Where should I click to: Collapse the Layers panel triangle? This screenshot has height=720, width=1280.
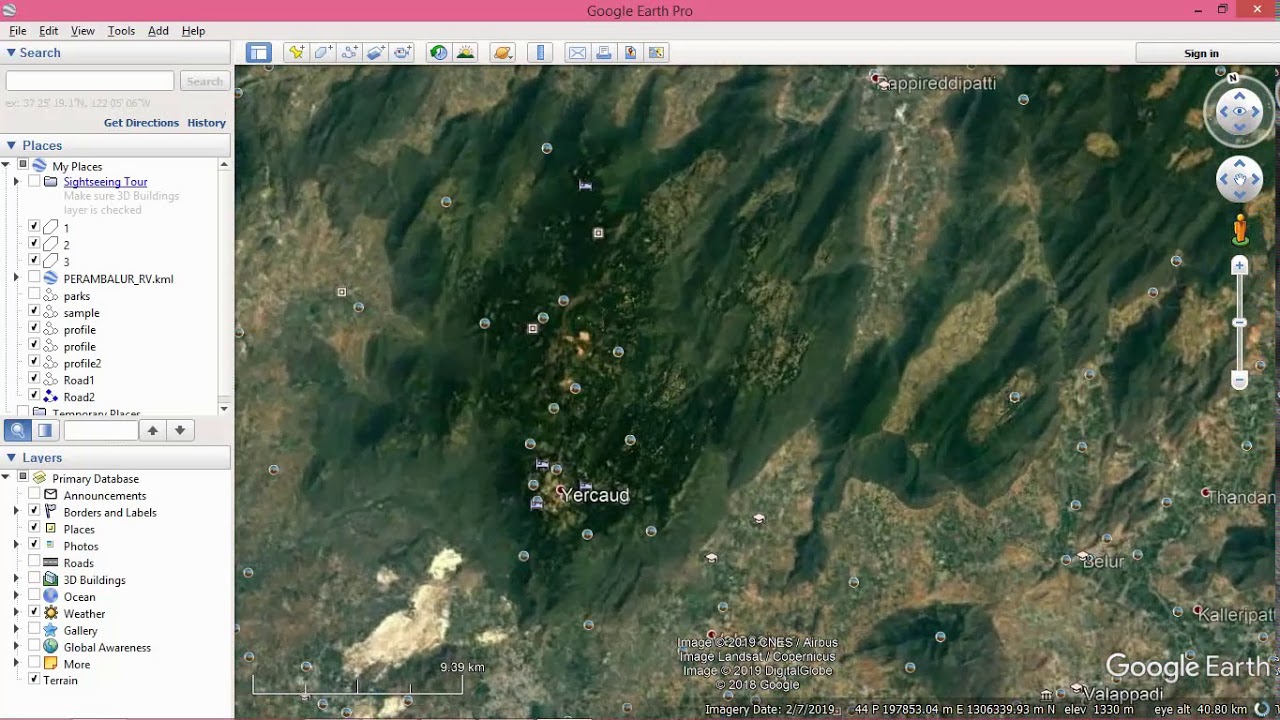click(11, 457)
